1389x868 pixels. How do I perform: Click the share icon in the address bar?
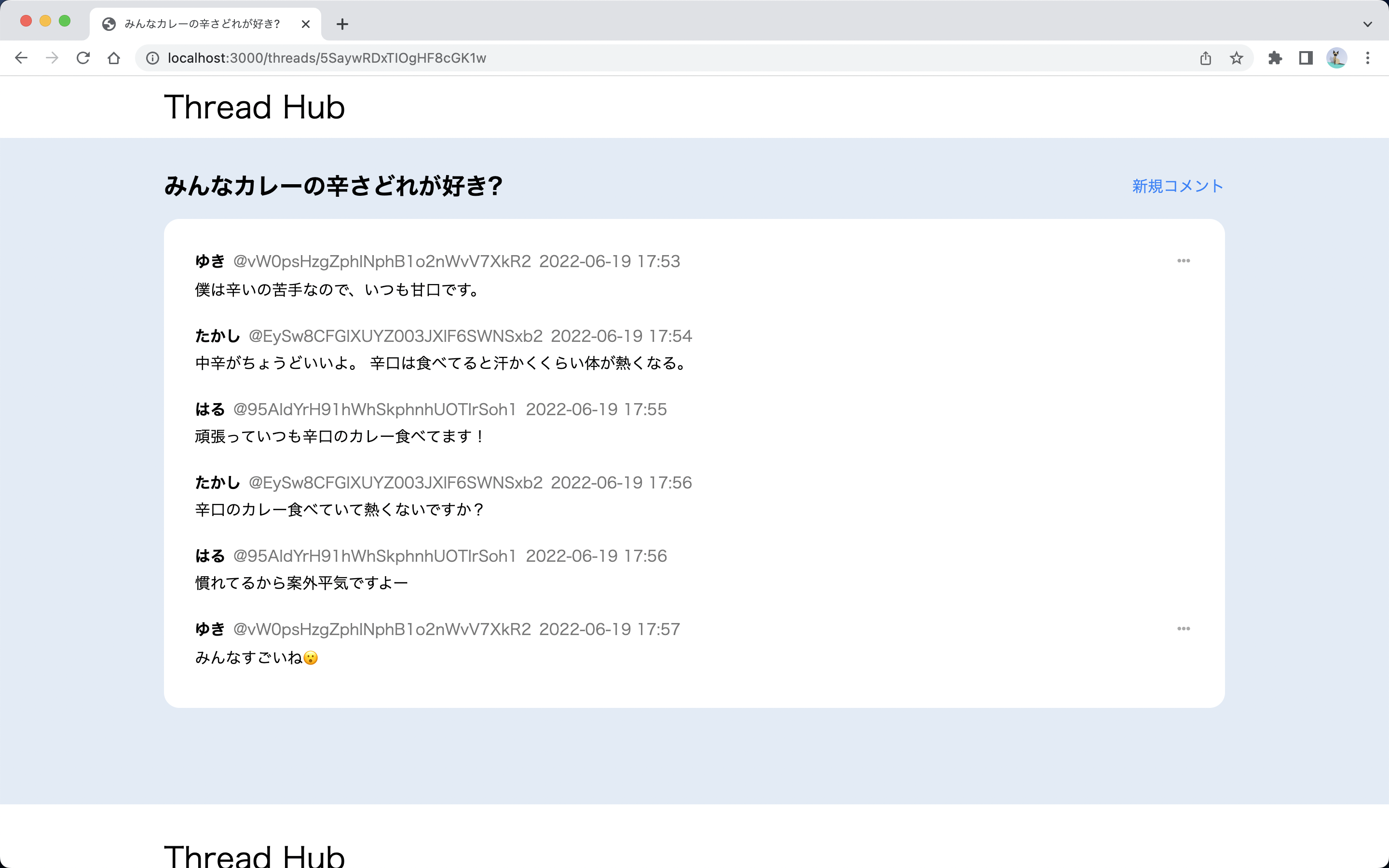point(1205,57)
